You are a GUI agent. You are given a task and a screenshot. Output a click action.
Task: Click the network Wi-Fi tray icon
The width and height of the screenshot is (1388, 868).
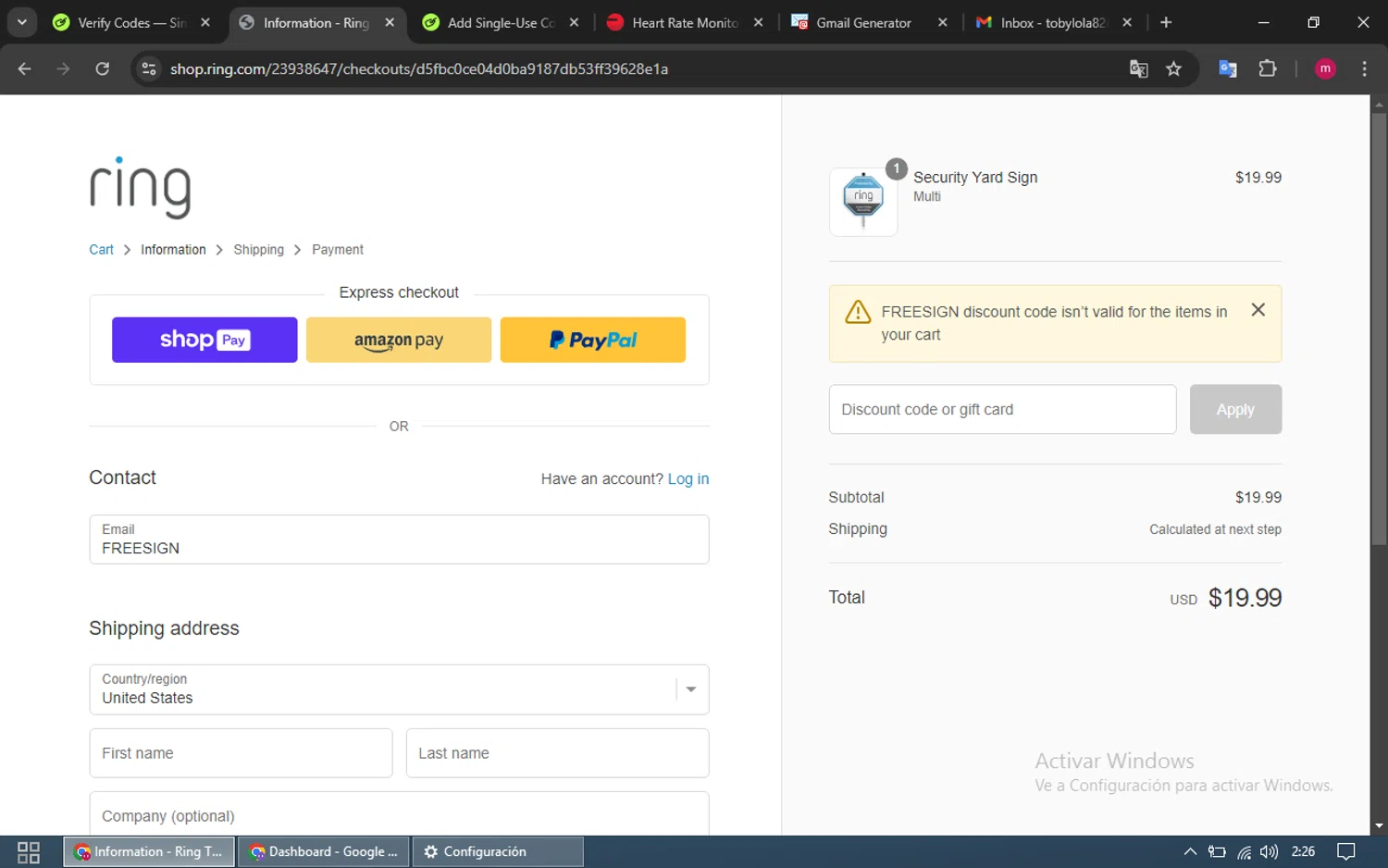1244,851
